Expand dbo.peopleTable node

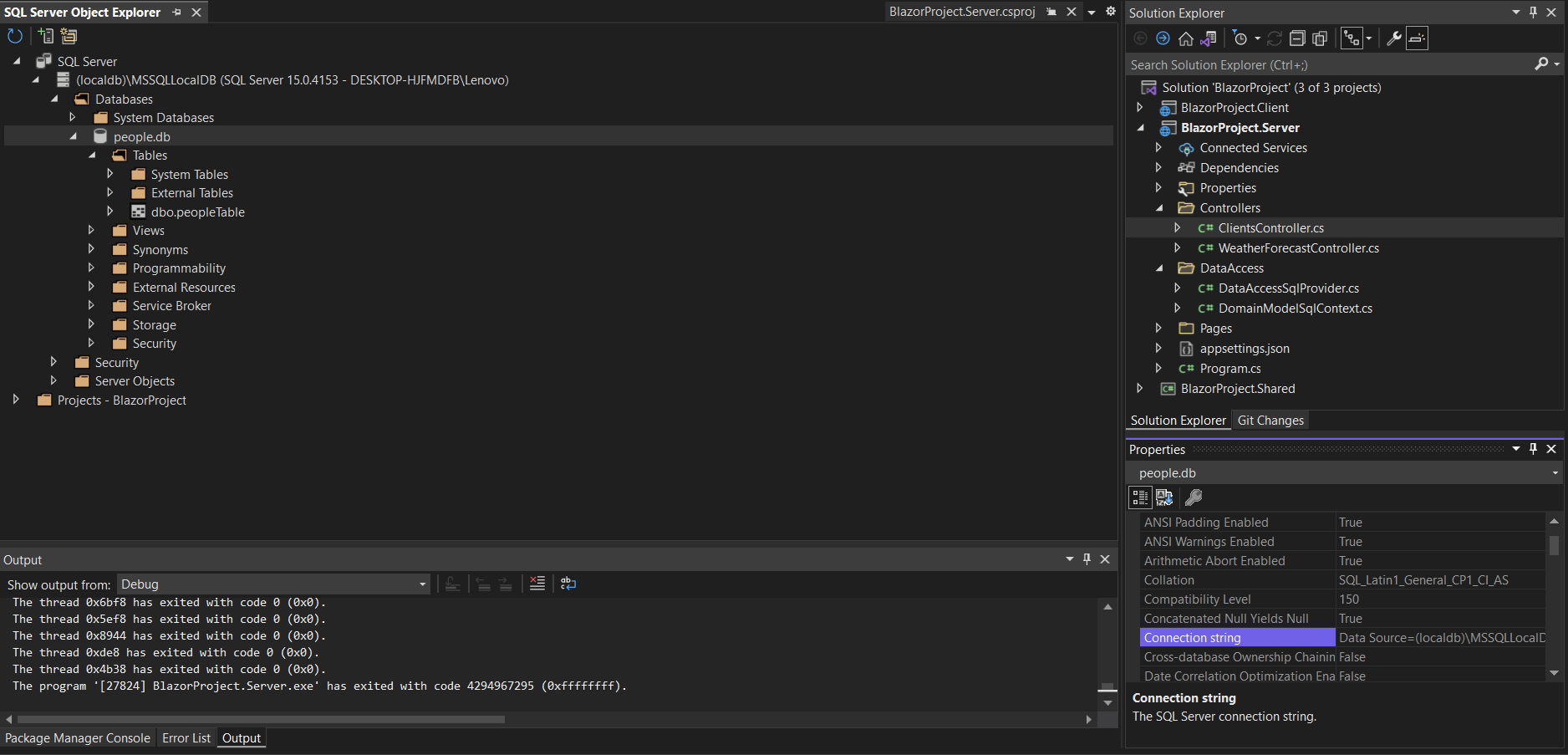point(110,212)
